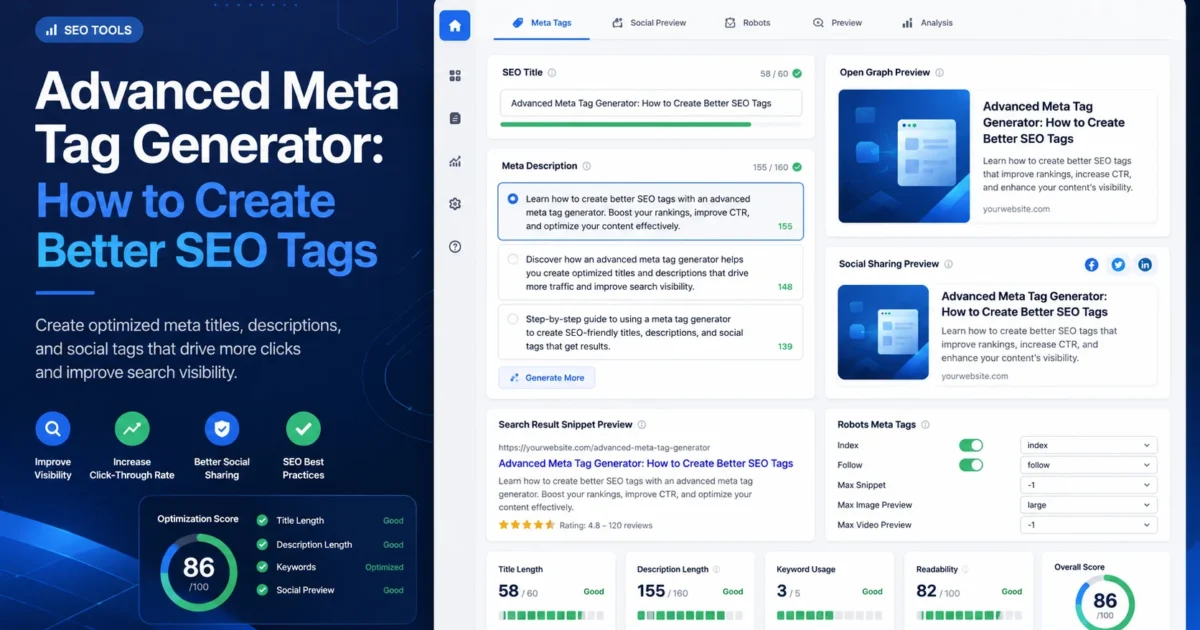Image resolution: width=1200 pixels, height=630 pixels.
Task: Select the 148-character meta description option
Action: (650, 273)
